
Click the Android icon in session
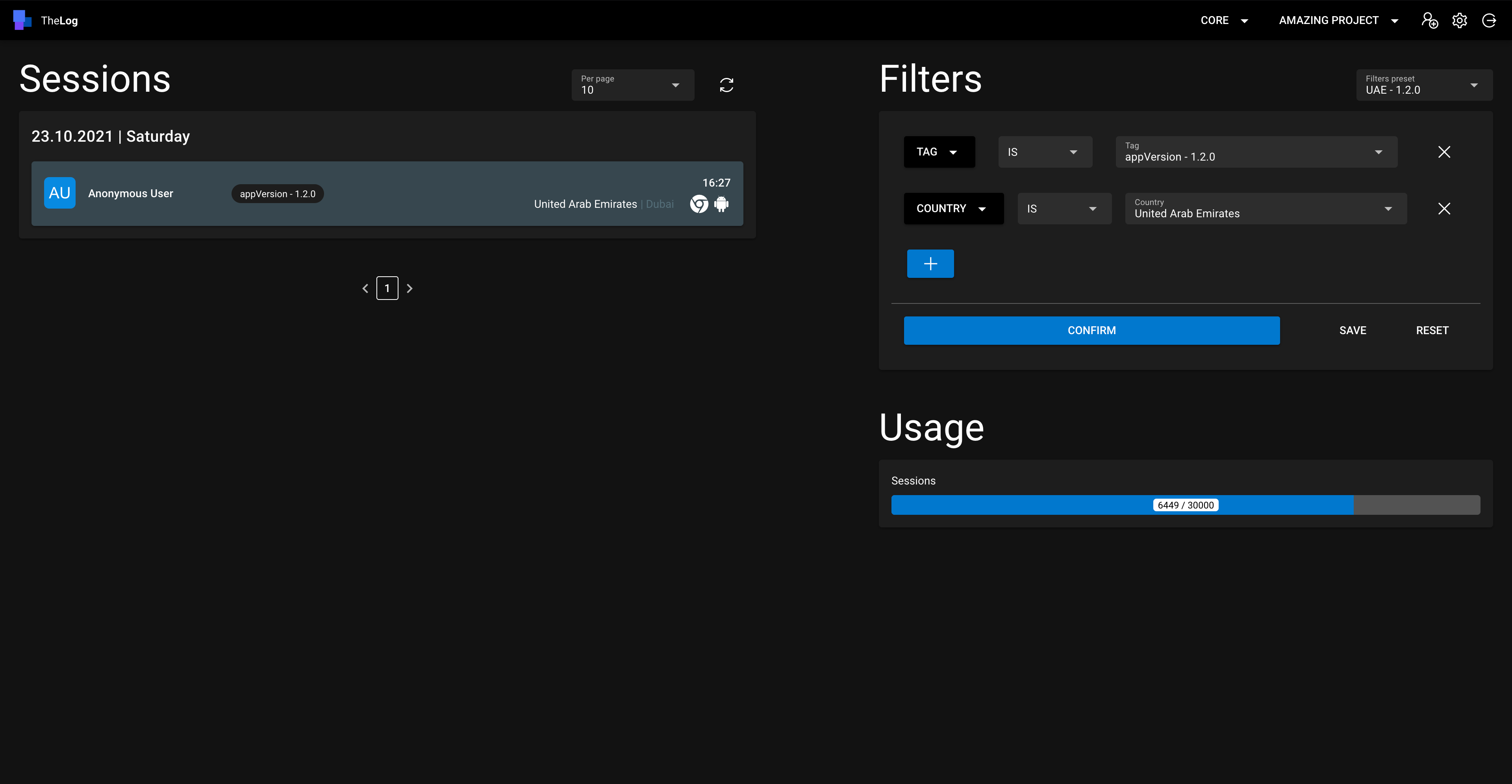(x=721, y=204)
